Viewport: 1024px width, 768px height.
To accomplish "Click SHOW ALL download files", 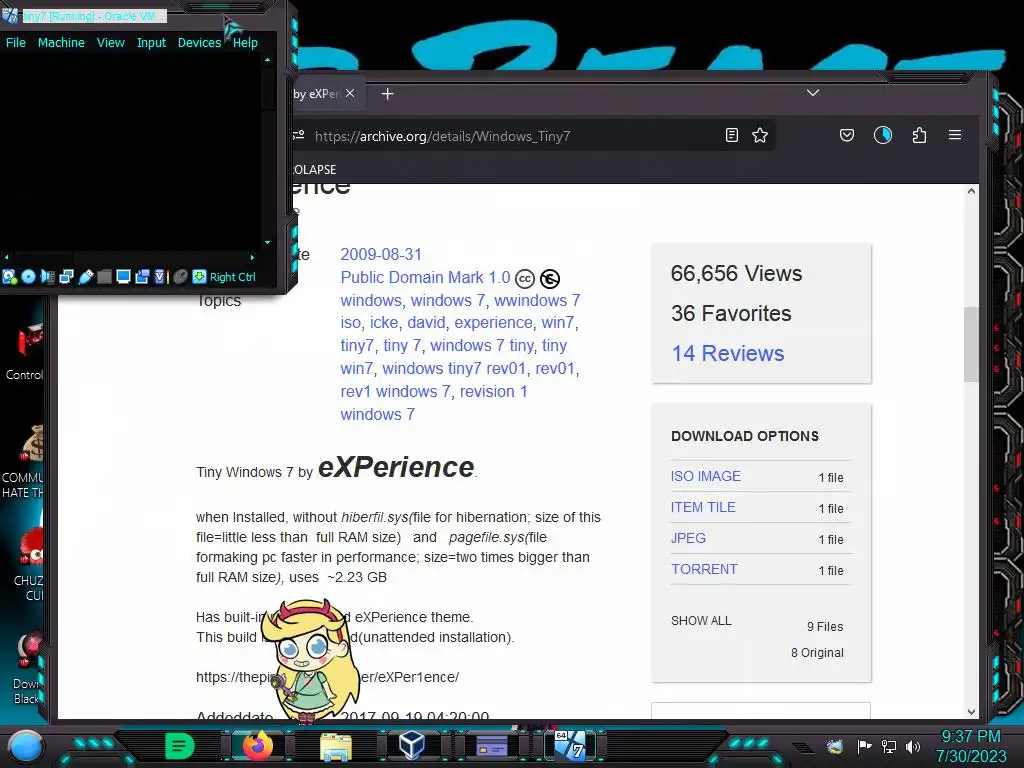I will 701,620.
